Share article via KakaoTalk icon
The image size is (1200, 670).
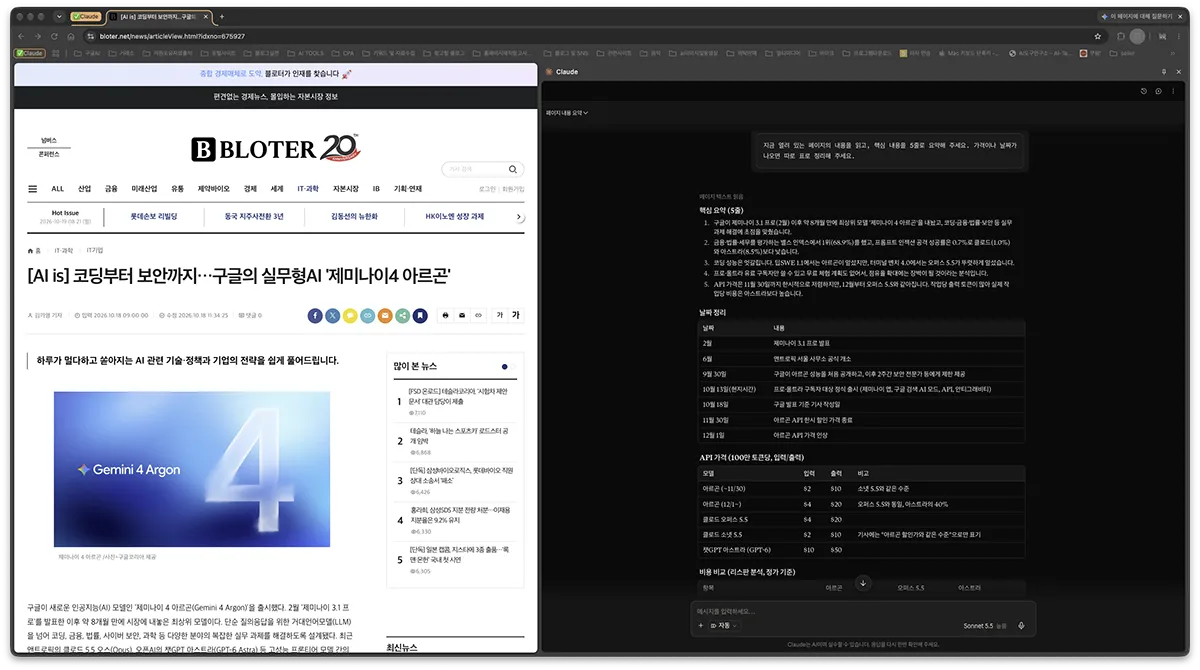350,315
